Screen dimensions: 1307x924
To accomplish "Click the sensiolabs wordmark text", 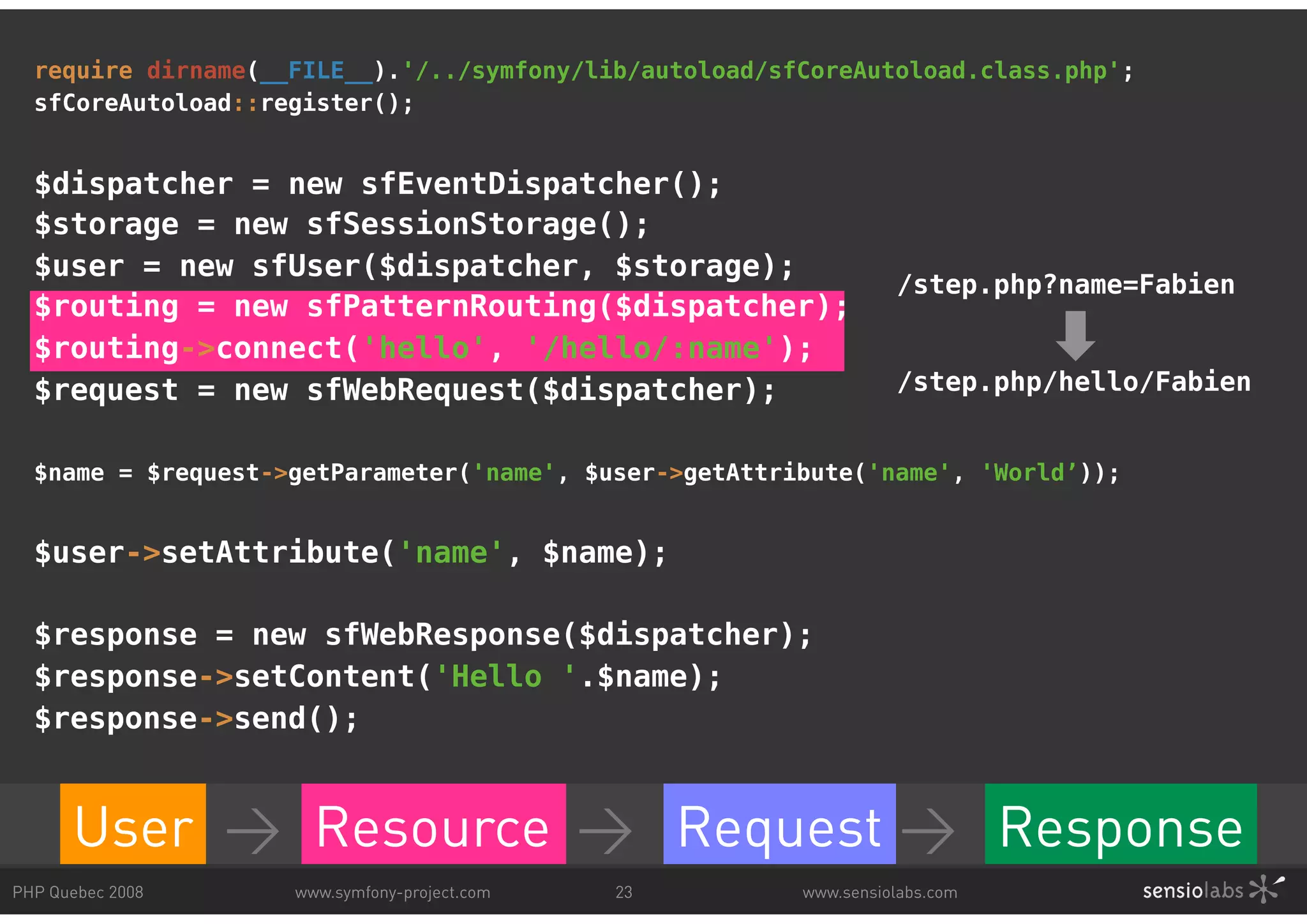I will coord(1192,891).
